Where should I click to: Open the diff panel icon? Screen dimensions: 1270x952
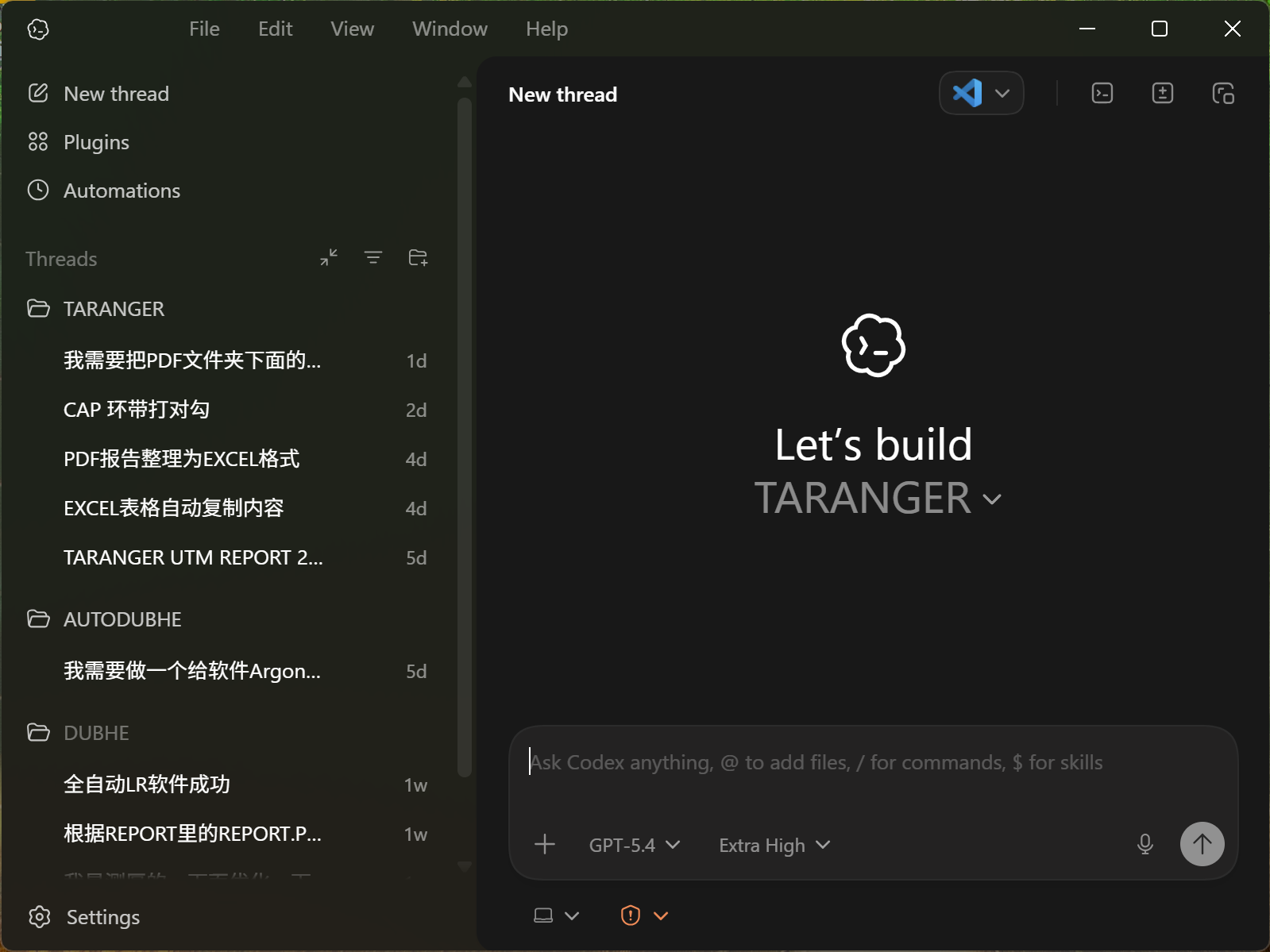pos(1163,94)
